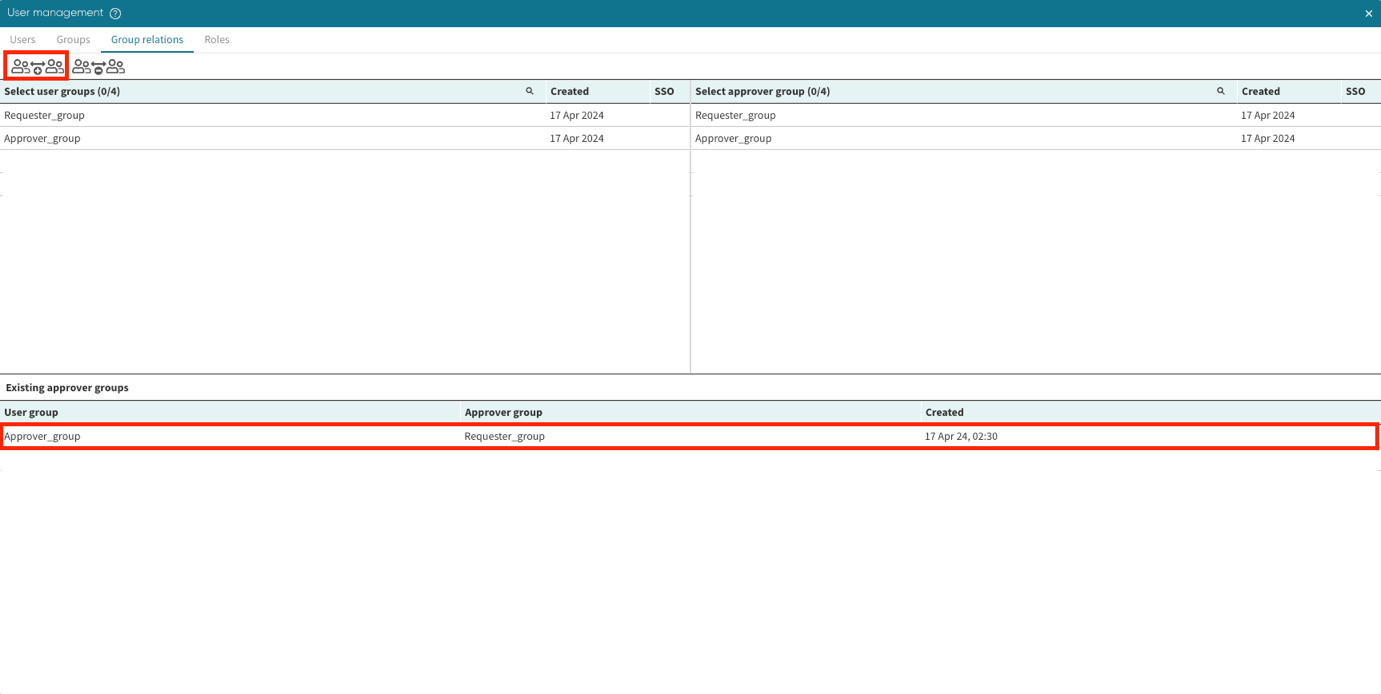Click the add group relation icon
Screen dimensions: 1381x694
click(37, 67)
